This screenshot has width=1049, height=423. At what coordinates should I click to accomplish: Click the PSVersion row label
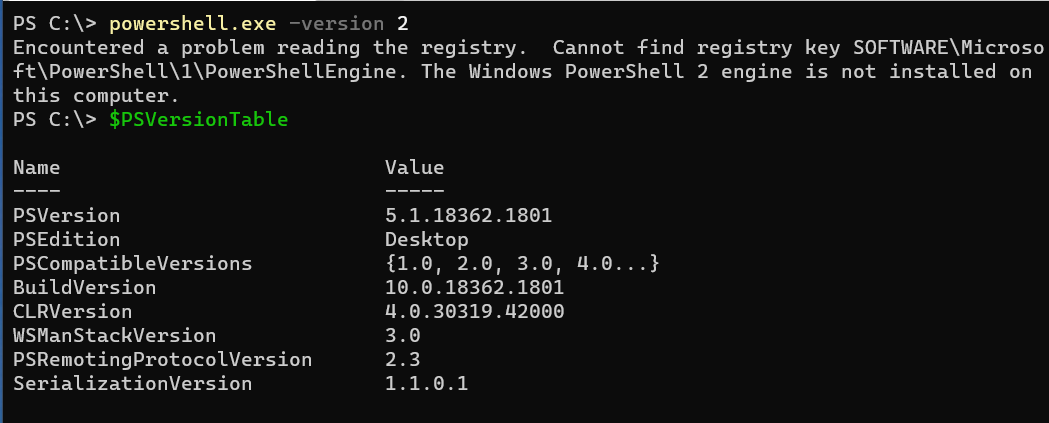(67, 216)
